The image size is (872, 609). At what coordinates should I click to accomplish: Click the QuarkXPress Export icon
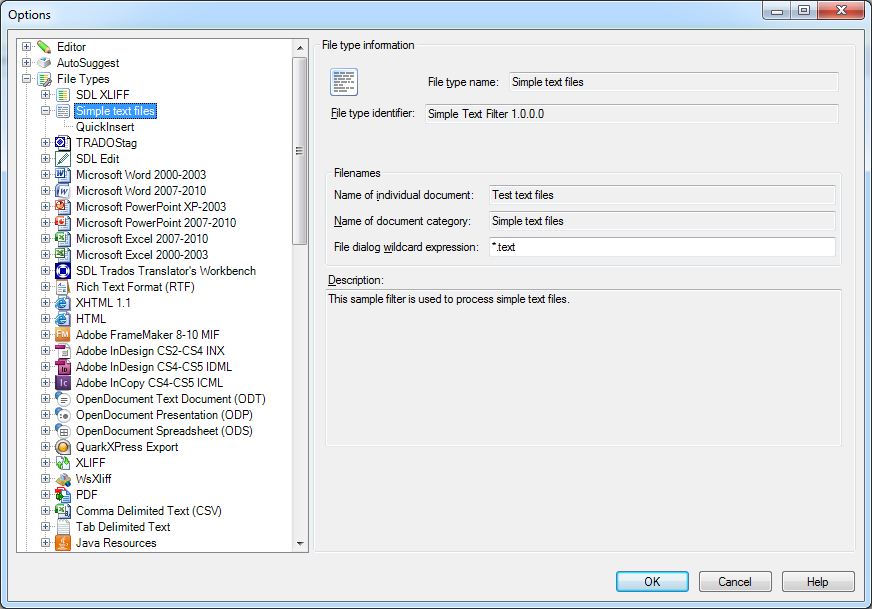[x=63, y=447]
